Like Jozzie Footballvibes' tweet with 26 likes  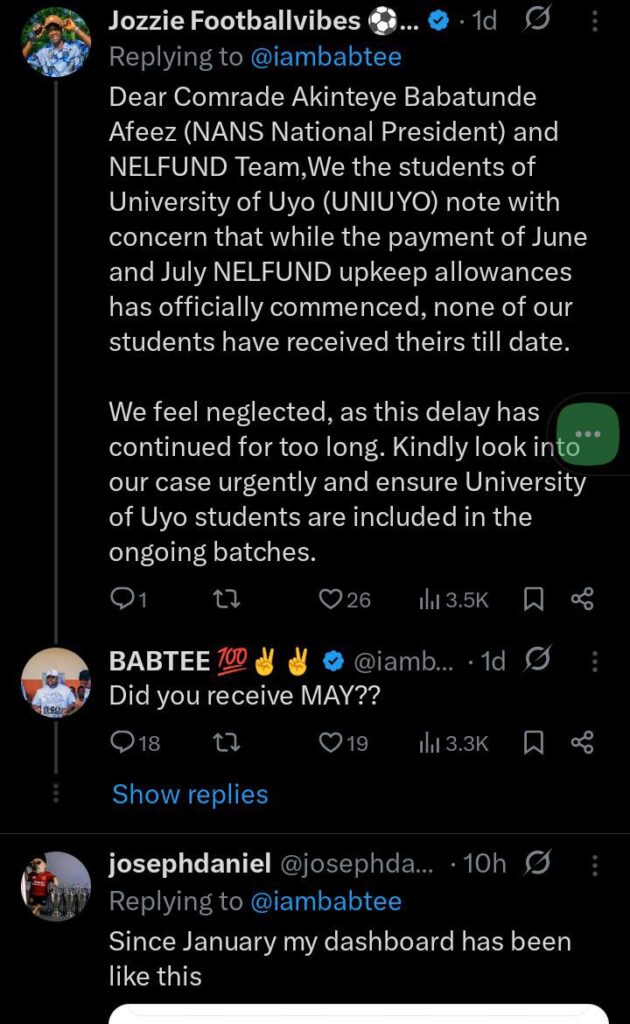click(330, 599)
